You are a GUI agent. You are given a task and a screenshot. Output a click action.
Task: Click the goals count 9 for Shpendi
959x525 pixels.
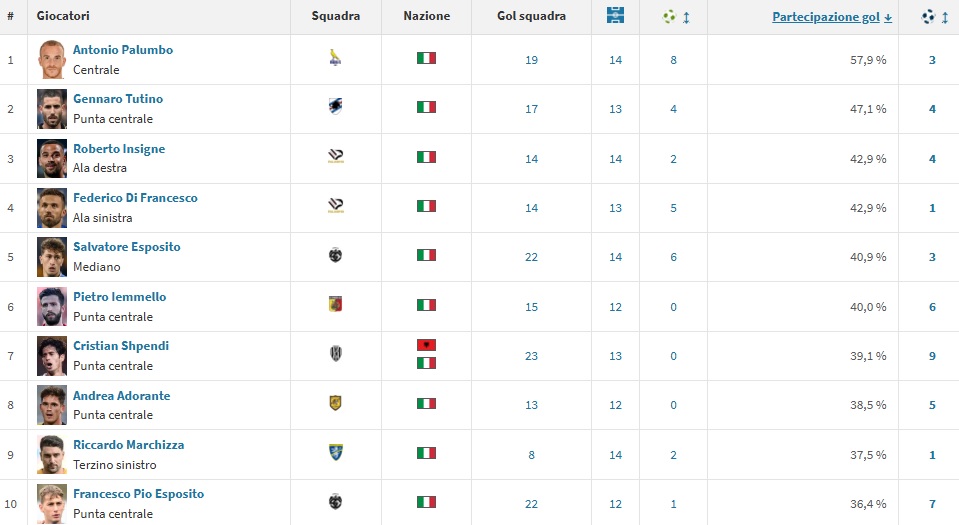pos(932,355)
